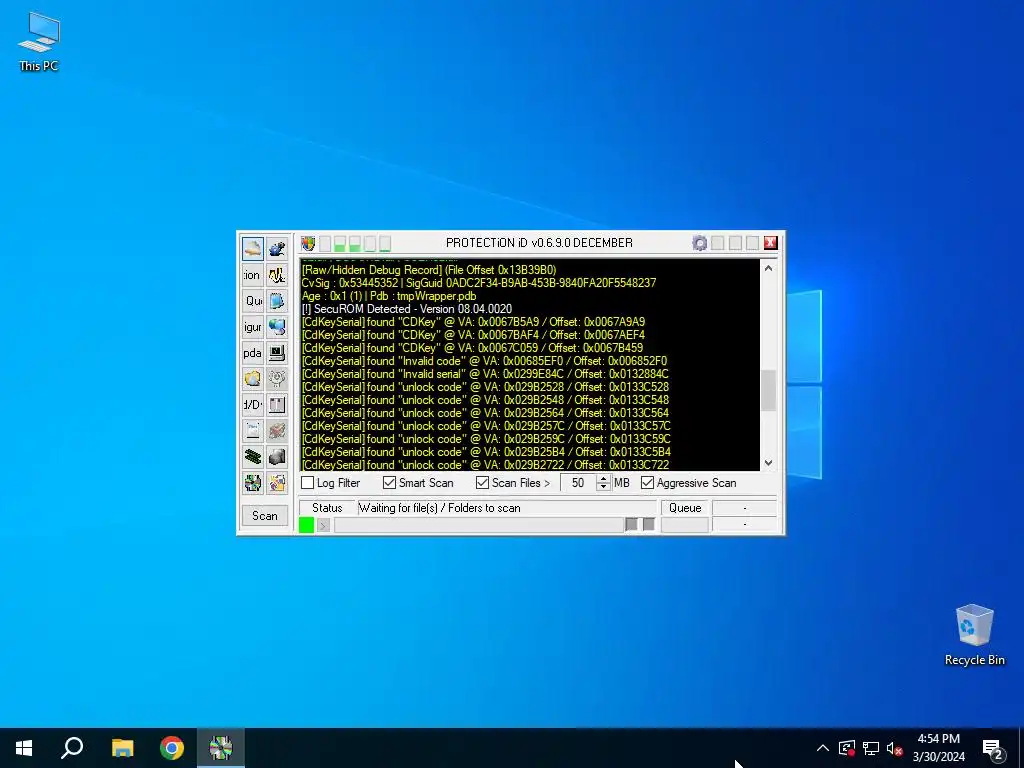Select the blue document sheet icon
1024x768 pixels.
pyautogui.click(x=277, y=301)
